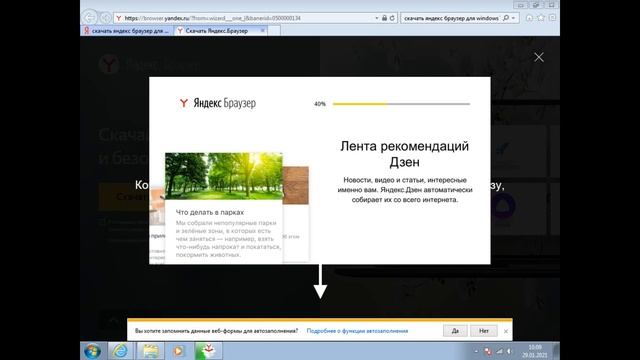Click the network tray icon
Image resolution: width=640 pixels, height=360 pixels.
pos(499,351)
